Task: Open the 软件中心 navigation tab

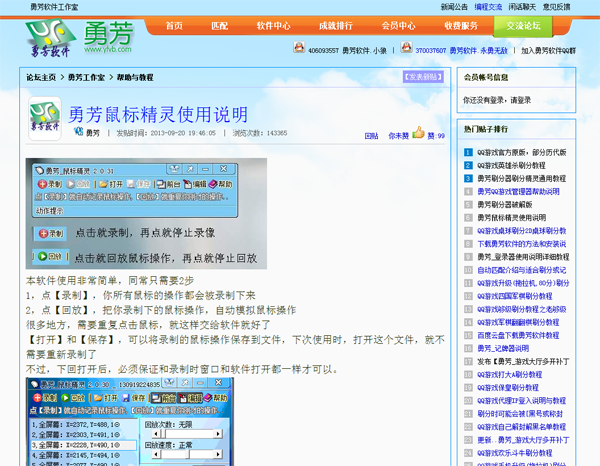Action: [274, 26]
